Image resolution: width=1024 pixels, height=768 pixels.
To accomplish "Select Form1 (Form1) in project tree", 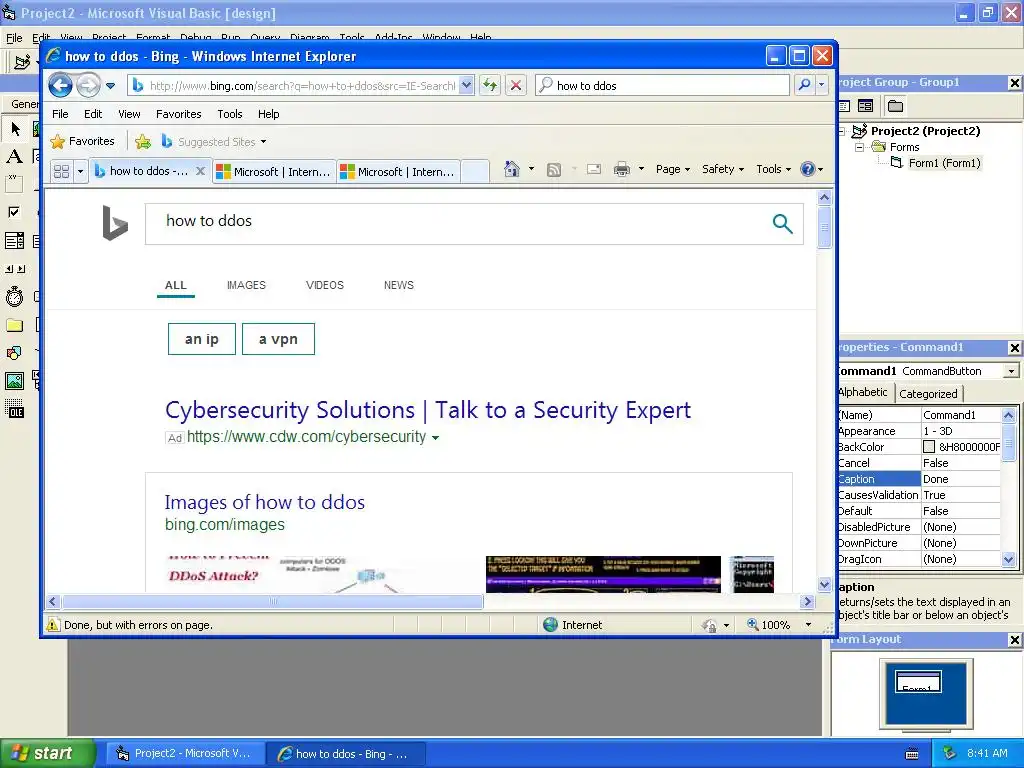I will [944, 163].
